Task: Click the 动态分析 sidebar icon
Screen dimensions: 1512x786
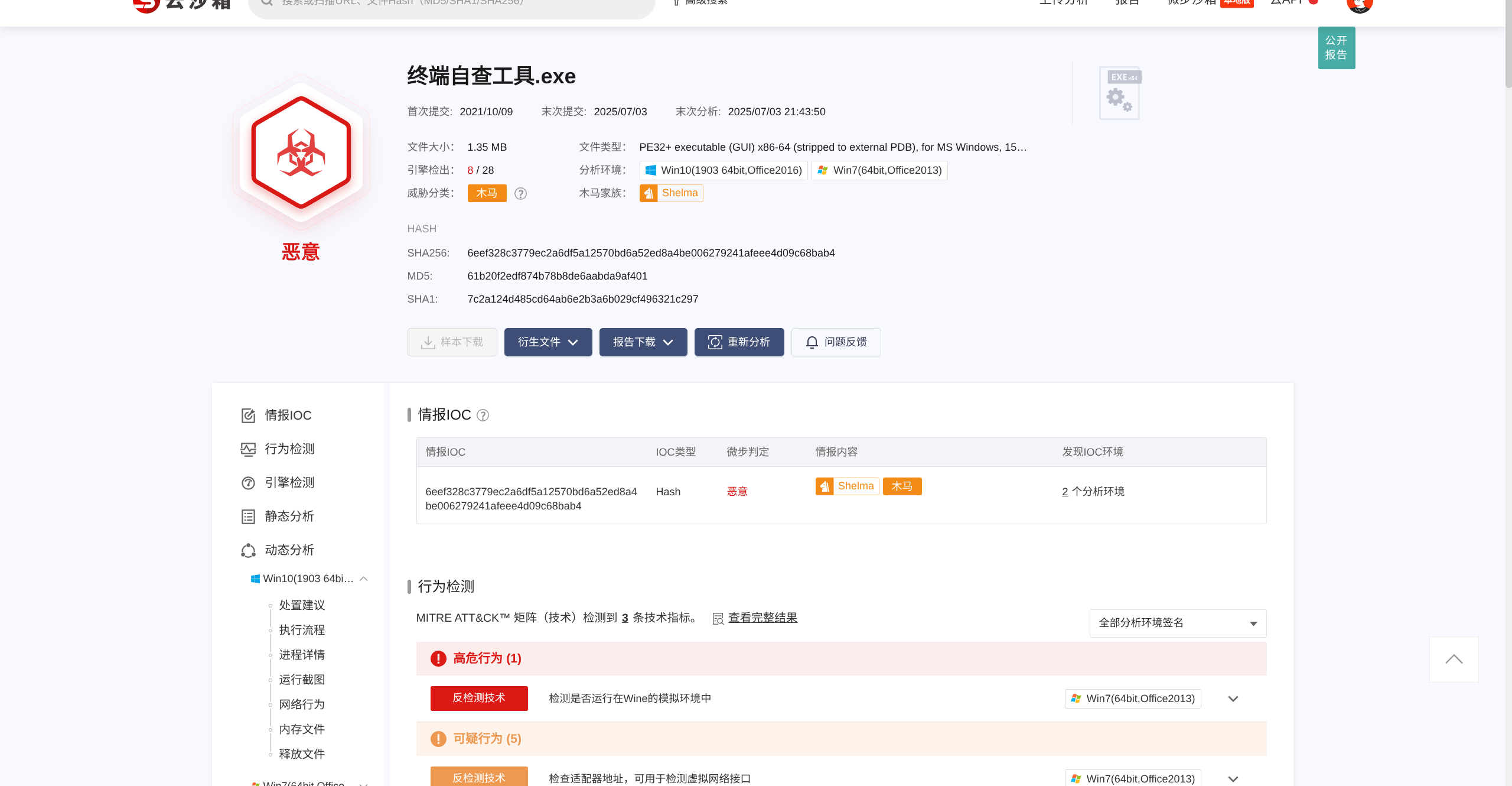Action: (x=248, y=550)
